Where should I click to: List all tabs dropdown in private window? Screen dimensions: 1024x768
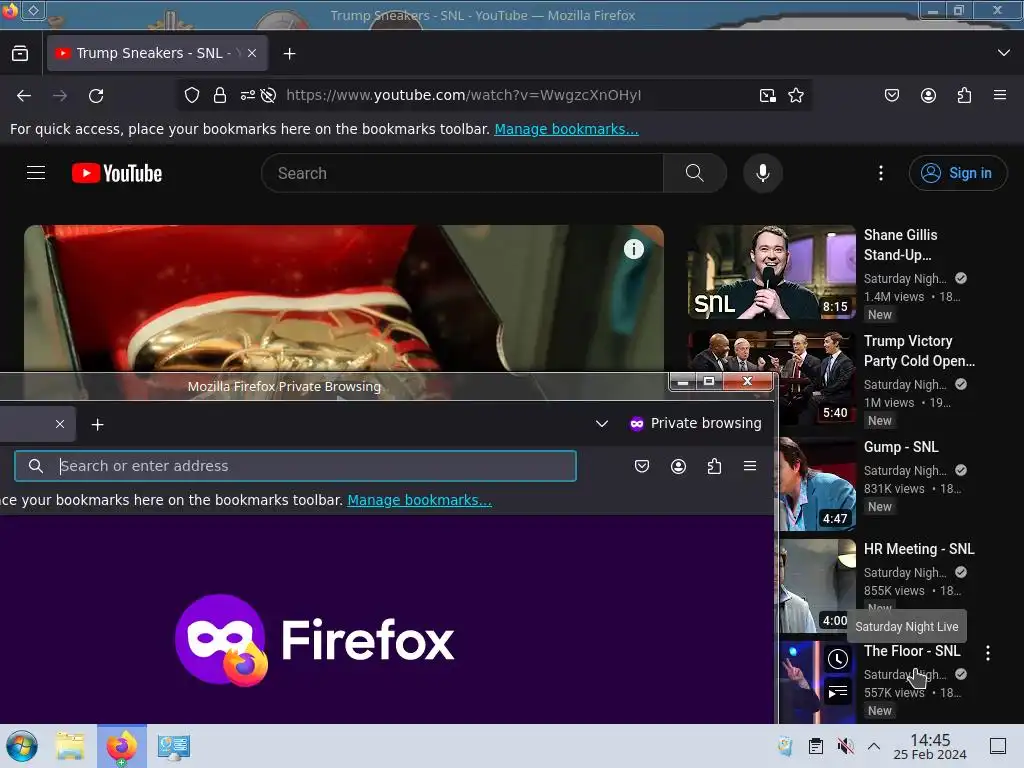pos(601,424)
